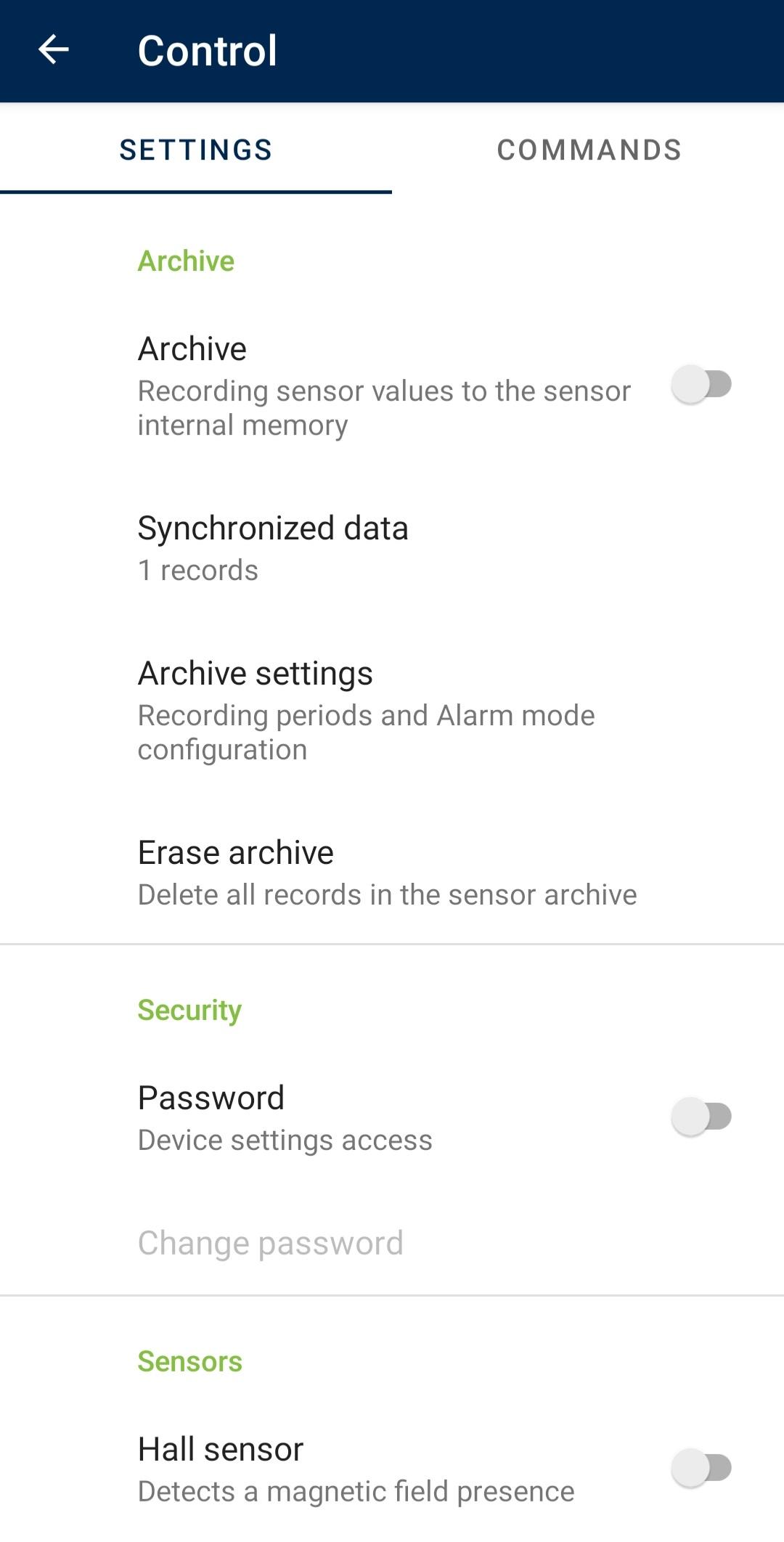
Task: Click the Control page title
Action: point(208,51)
